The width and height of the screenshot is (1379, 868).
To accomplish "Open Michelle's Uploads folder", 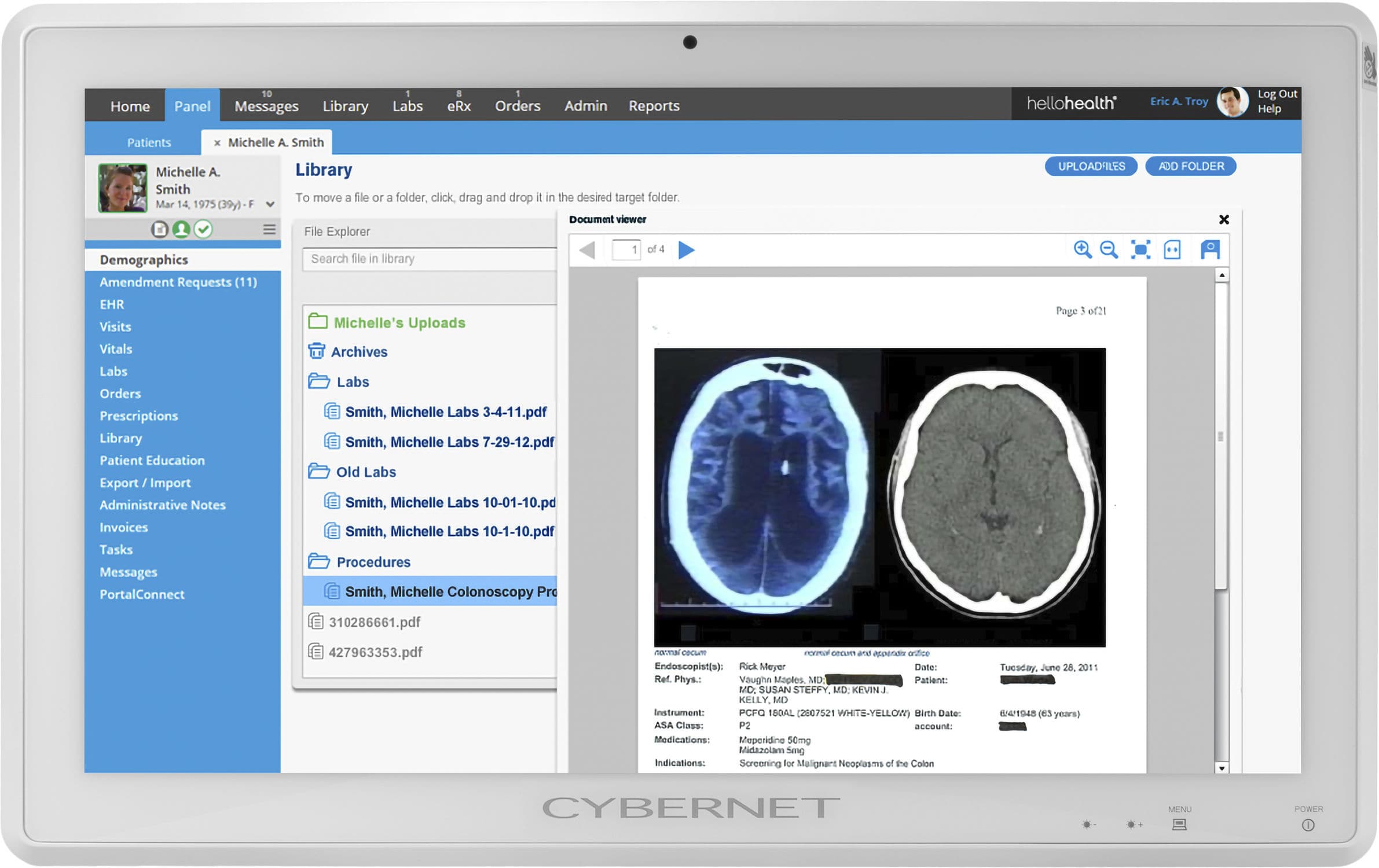I will point(399,322).
